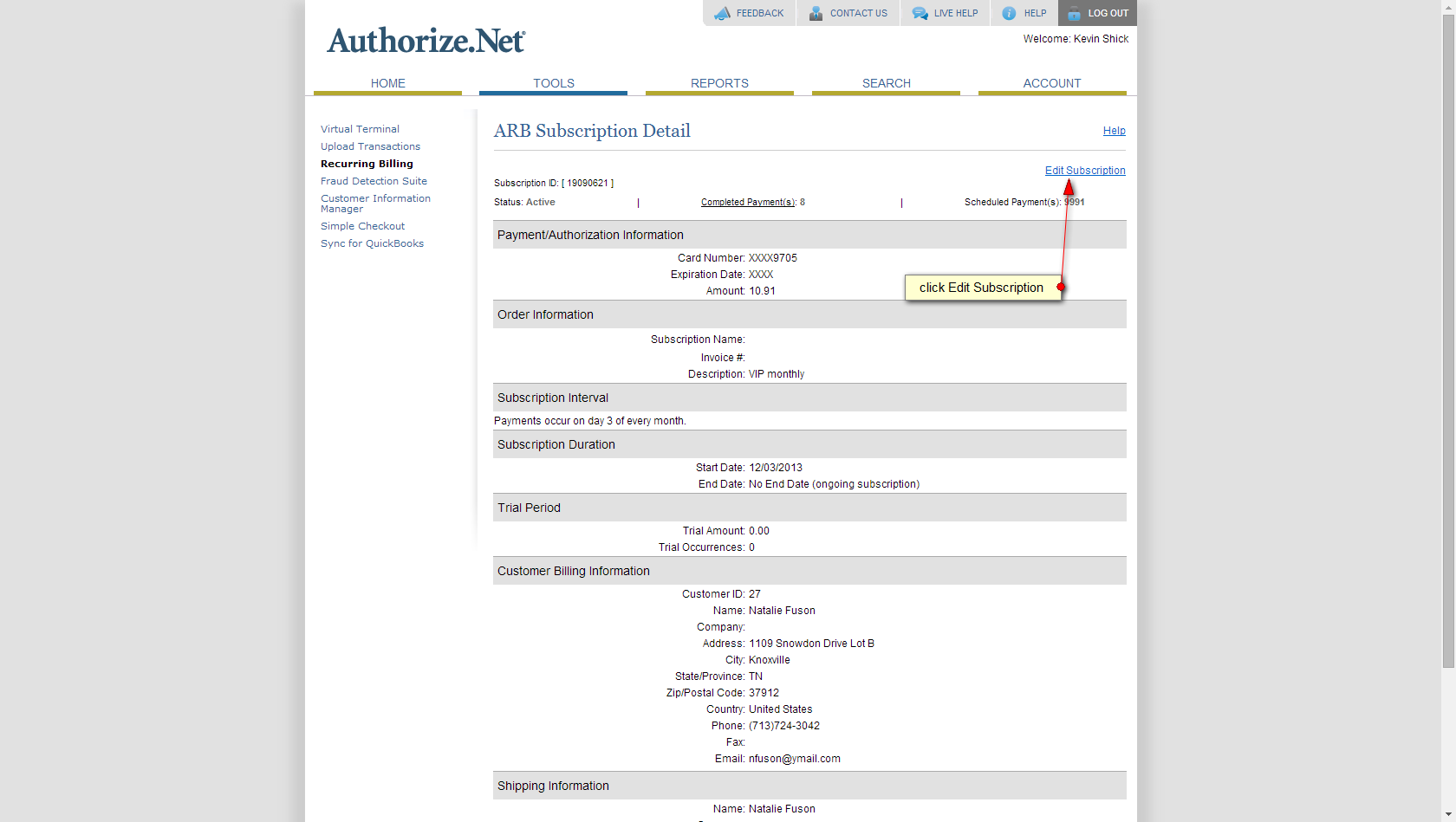Click the Help text in the top bar
Screen dimensions: 1456x822
(x=1035, y=13)
